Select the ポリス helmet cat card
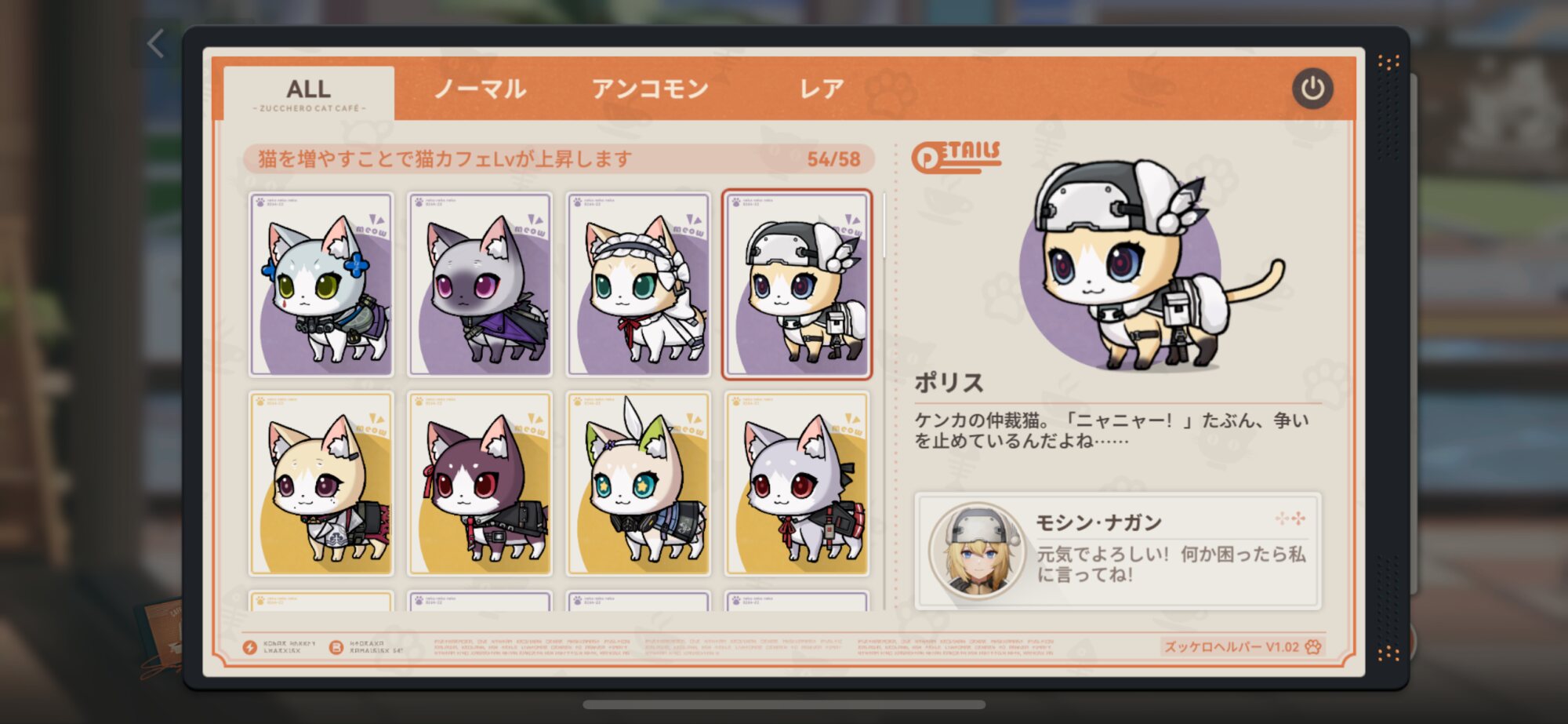The image size is (1568, 724). [797, 285]
